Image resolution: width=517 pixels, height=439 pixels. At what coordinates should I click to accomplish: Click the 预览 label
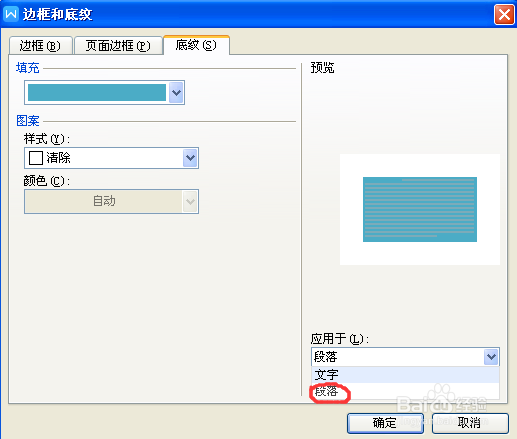[x=322, y=68]
